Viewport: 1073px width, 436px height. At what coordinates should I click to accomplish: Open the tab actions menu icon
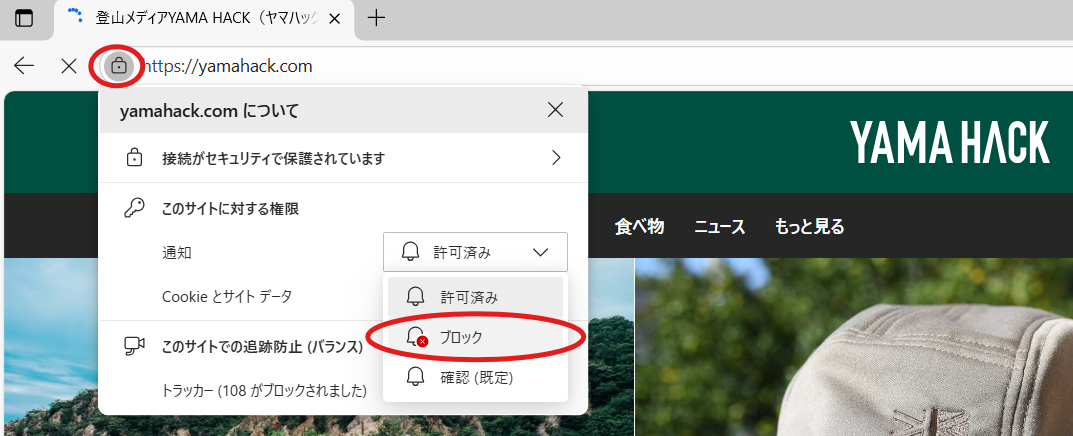23,18
